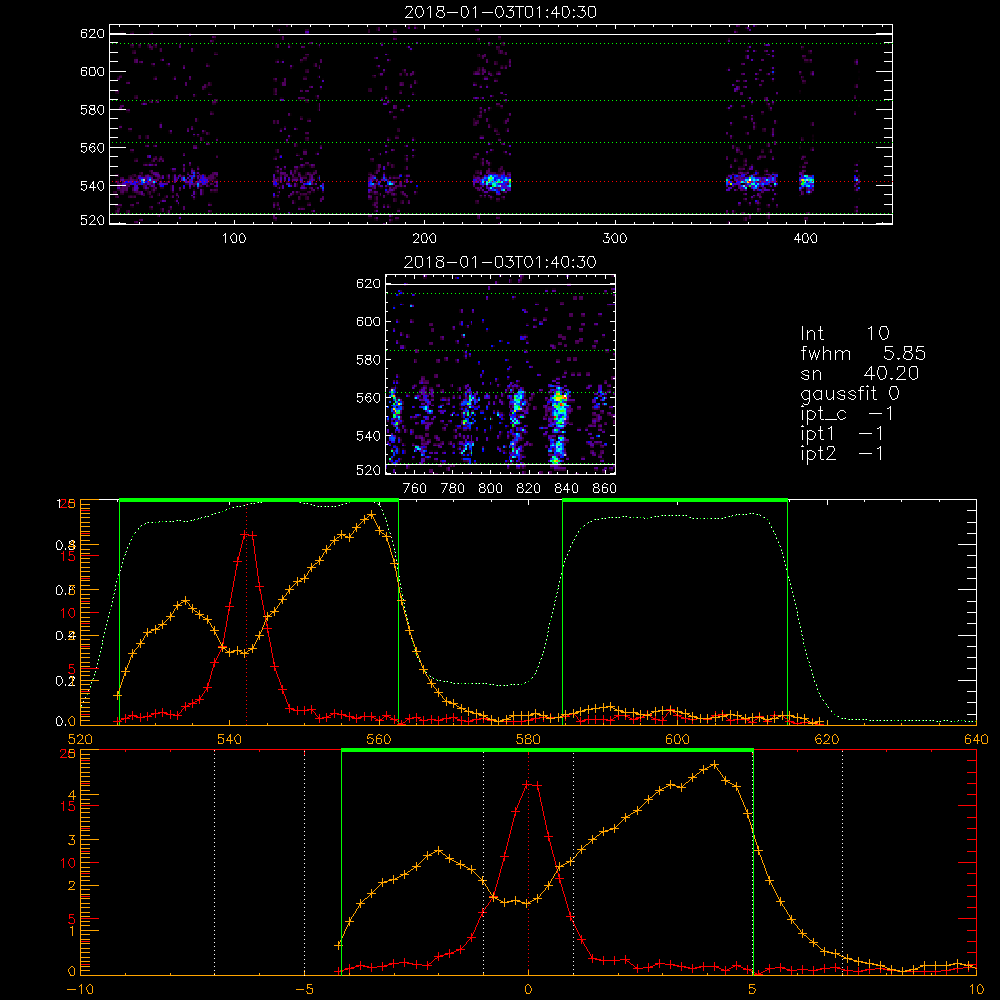Viewport: 1000px width, 1000px height.
Task: Click the red curve's peak in upper profile plot
Action: (249, 534)
